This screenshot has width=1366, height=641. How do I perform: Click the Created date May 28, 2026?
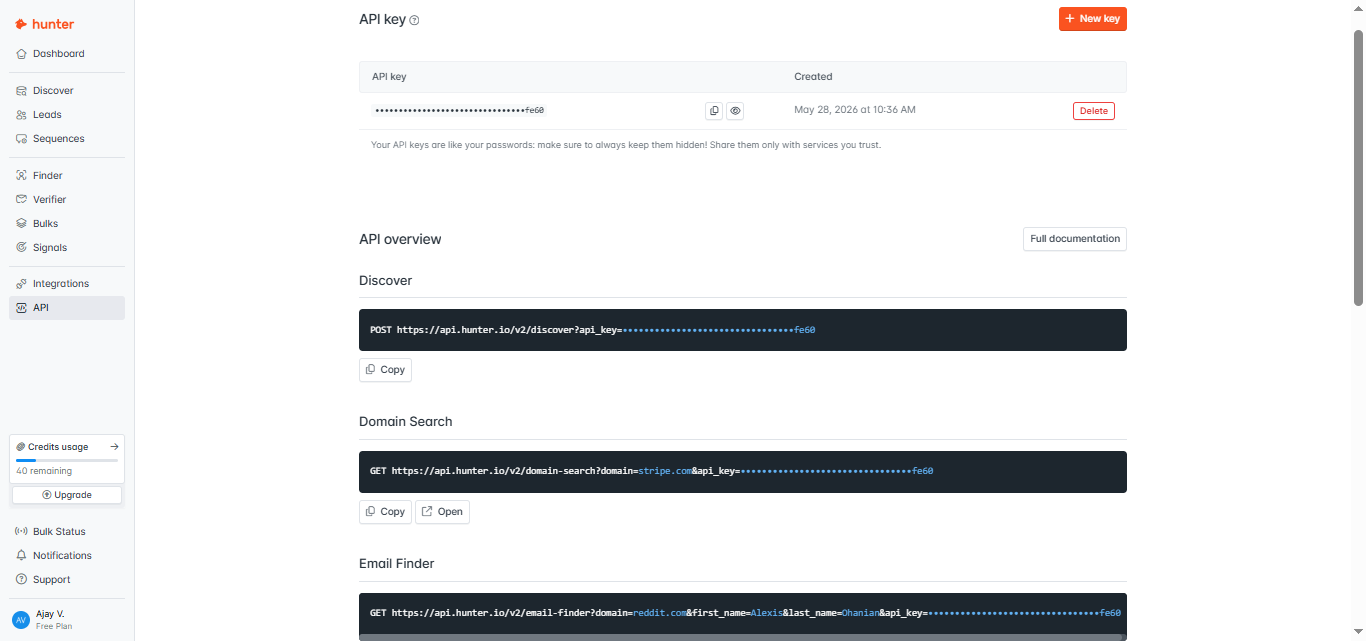[x=855, y=110]
